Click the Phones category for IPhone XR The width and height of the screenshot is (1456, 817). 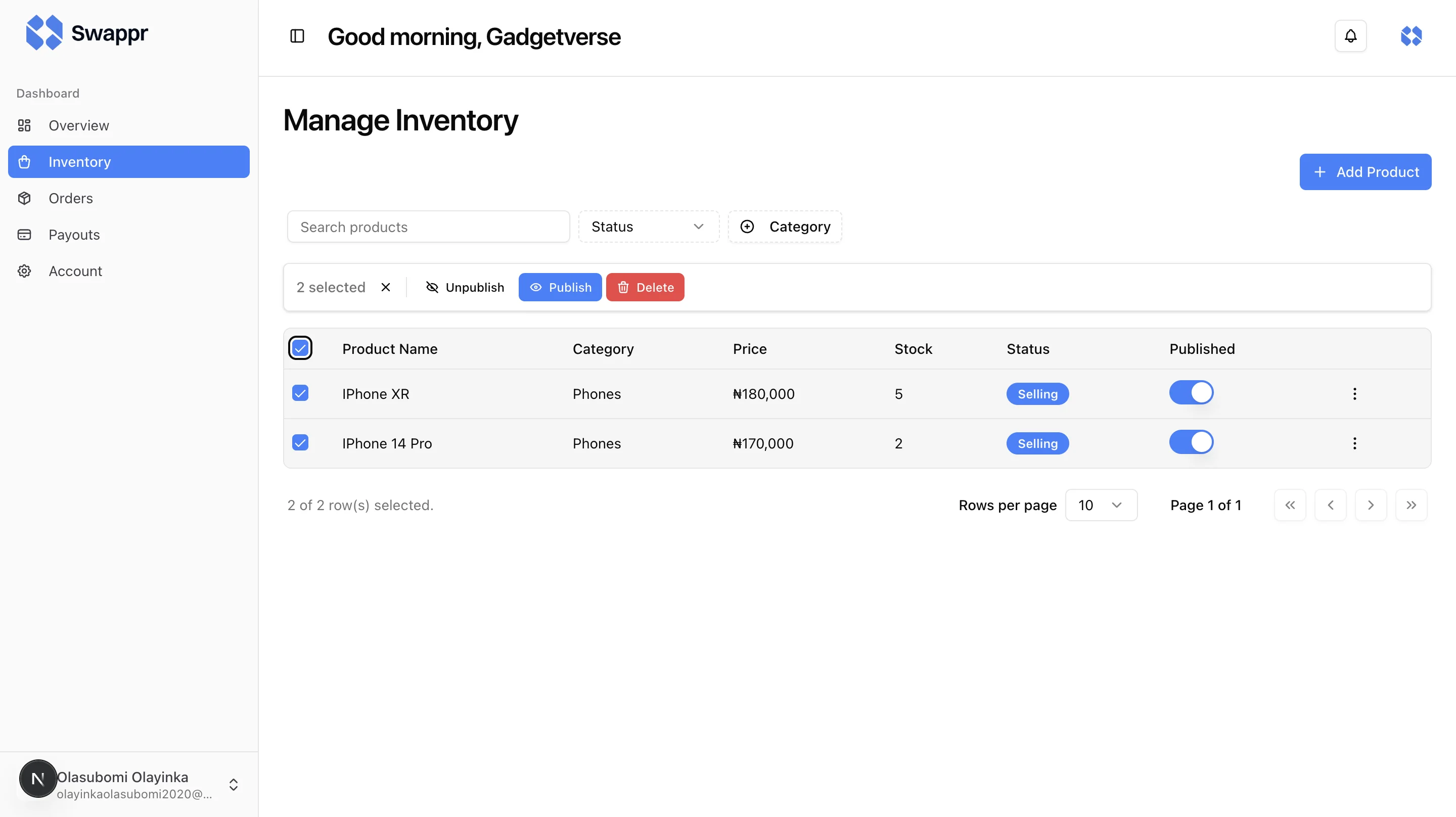[597, 394]
